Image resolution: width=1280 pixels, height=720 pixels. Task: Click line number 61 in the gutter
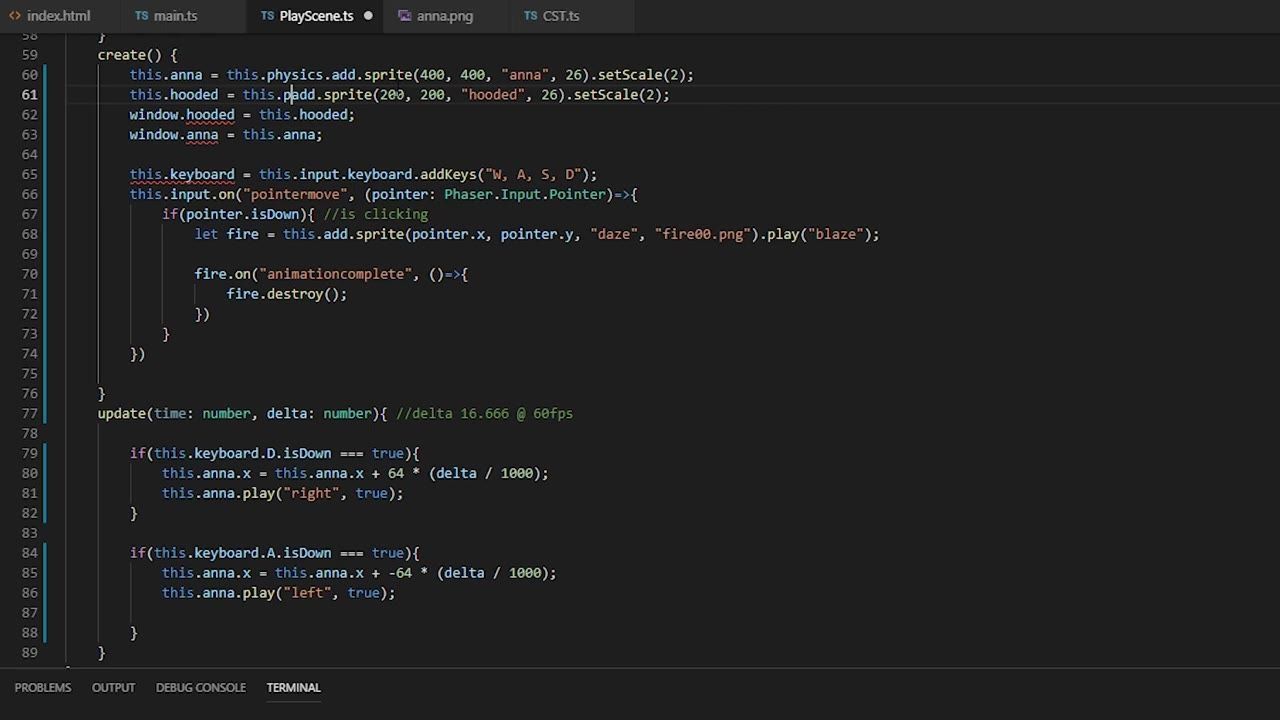pyautogui.click(x=29, y=94)
